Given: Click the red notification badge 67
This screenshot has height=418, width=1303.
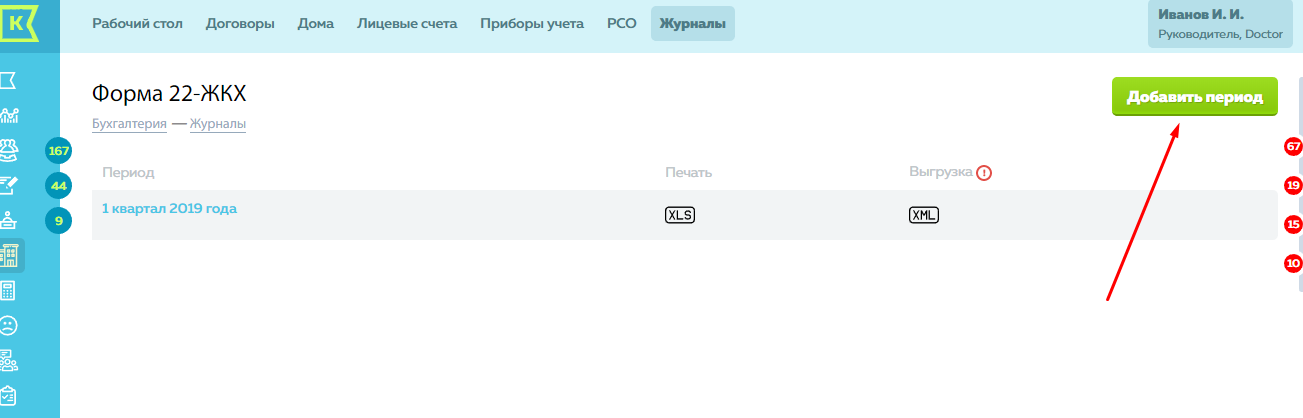Looking at the screenshot, I should coord(1293,146).
